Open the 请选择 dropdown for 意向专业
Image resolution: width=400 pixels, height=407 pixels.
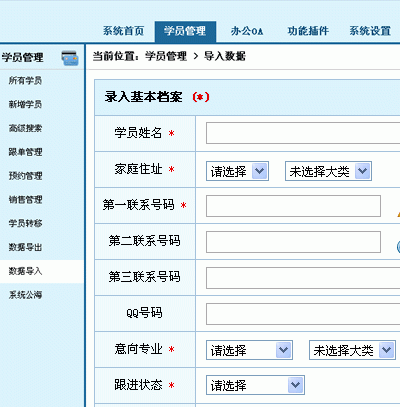pyautogui.click(x=249, y=350)
